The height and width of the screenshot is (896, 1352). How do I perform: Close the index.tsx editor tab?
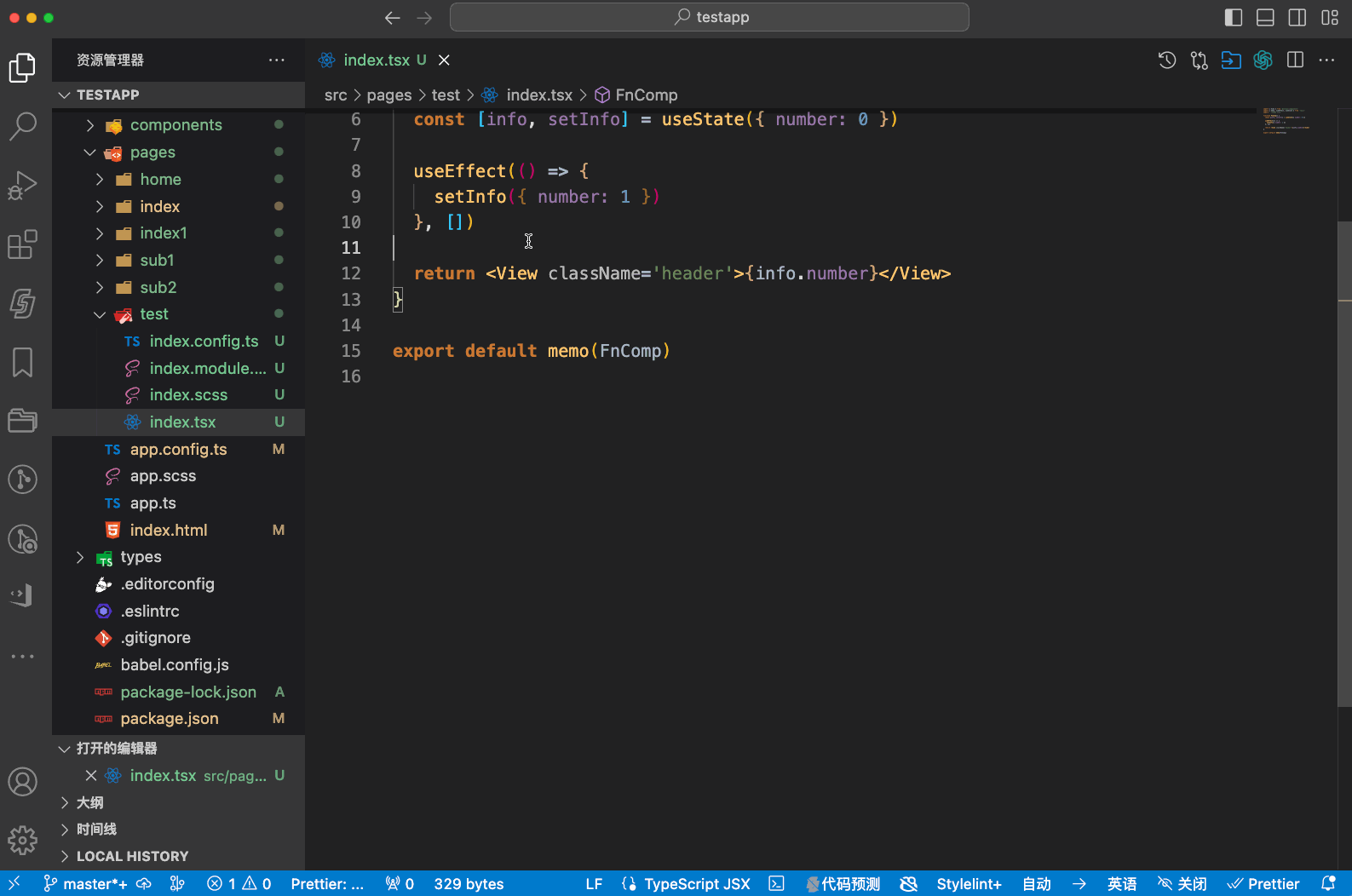click(444, 60)
